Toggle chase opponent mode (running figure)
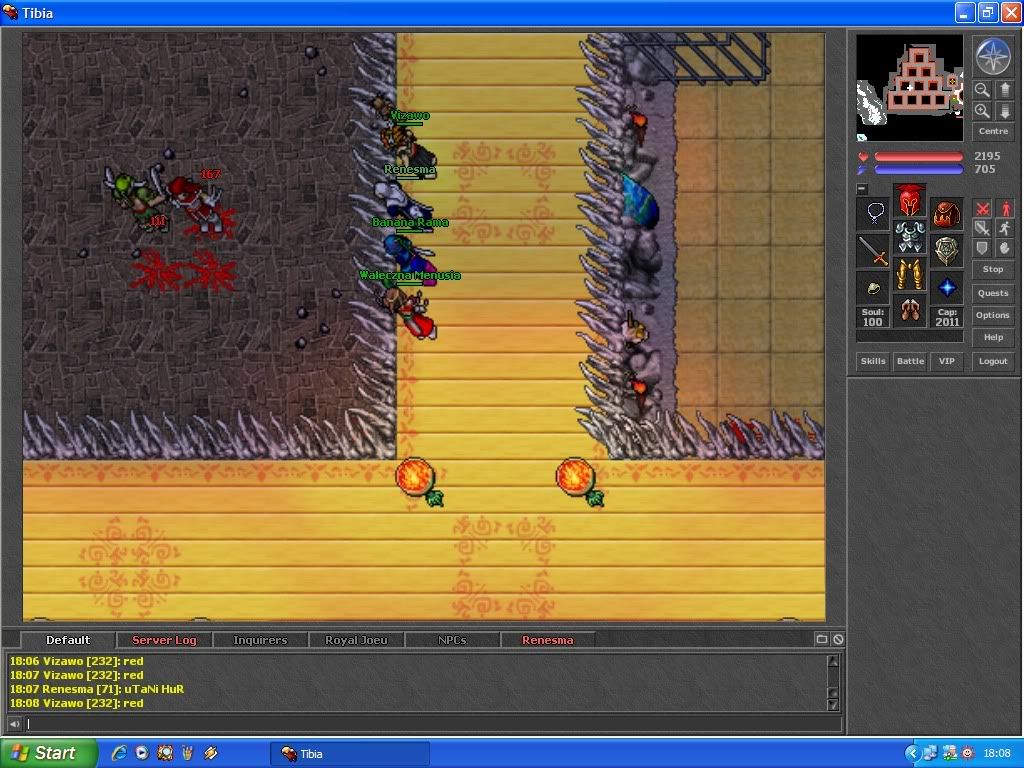This screenshot has width=1024, height=768. [x=1005, y=228]
